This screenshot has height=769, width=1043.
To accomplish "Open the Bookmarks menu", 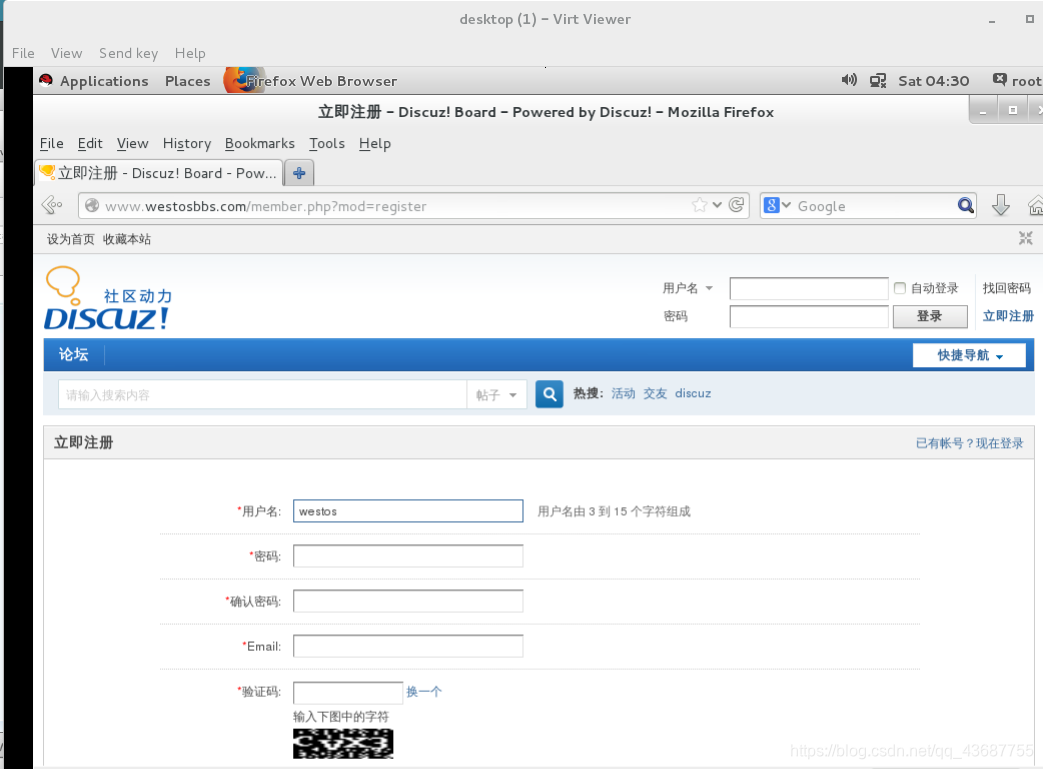I will 259,144.
